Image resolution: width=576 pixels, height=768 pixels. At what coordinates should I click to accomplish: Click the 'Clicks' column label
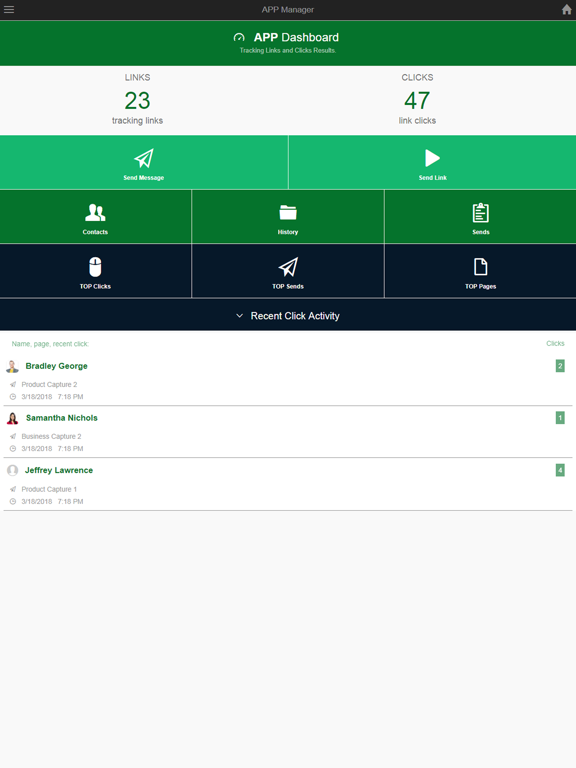[555, 343]
